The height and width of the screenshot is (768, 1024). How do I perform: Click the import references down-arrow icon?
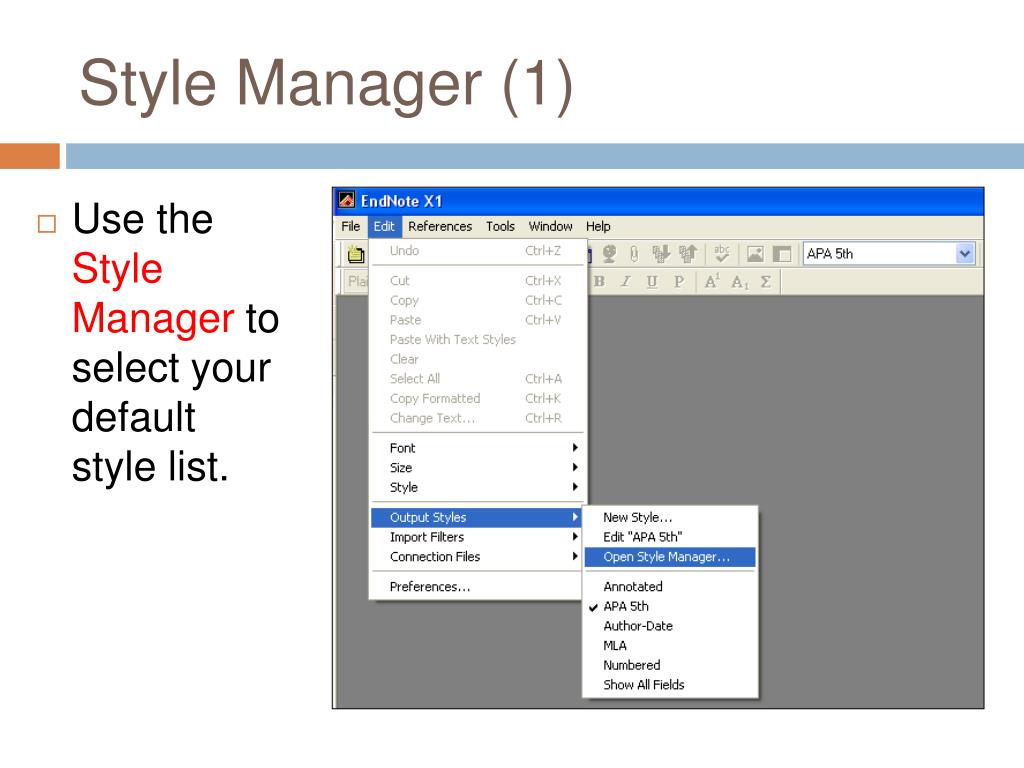661,253
